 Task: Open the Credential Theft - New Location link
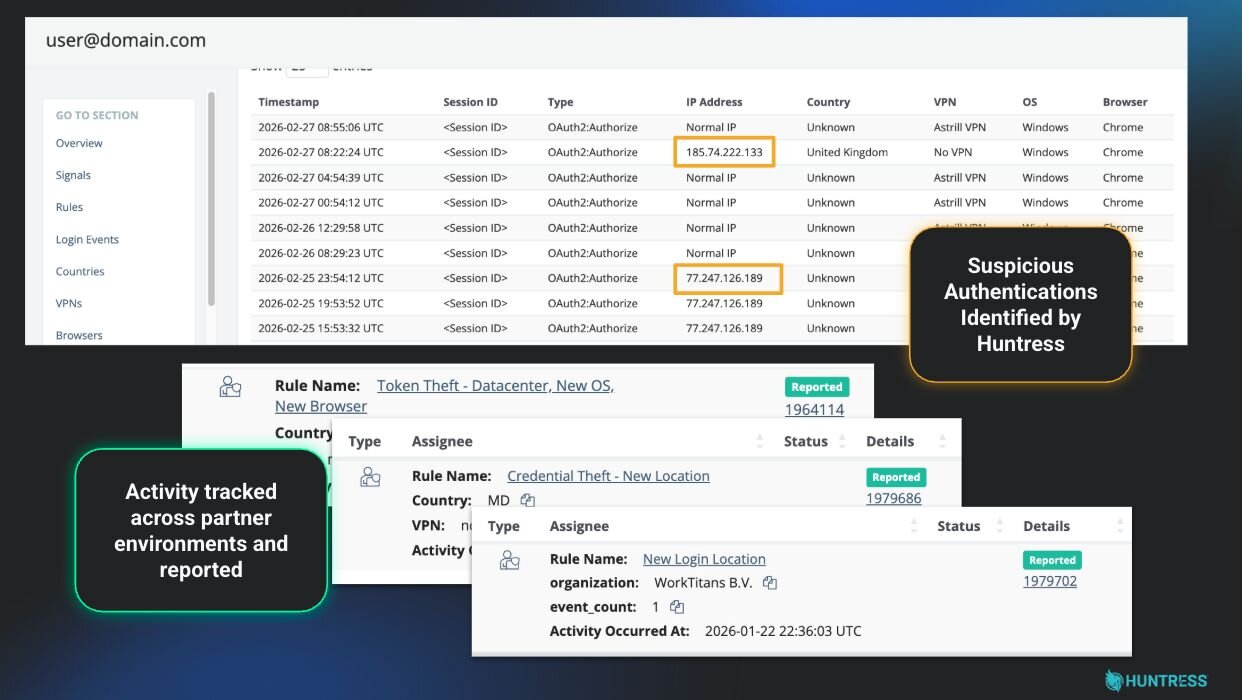[608, 476]
